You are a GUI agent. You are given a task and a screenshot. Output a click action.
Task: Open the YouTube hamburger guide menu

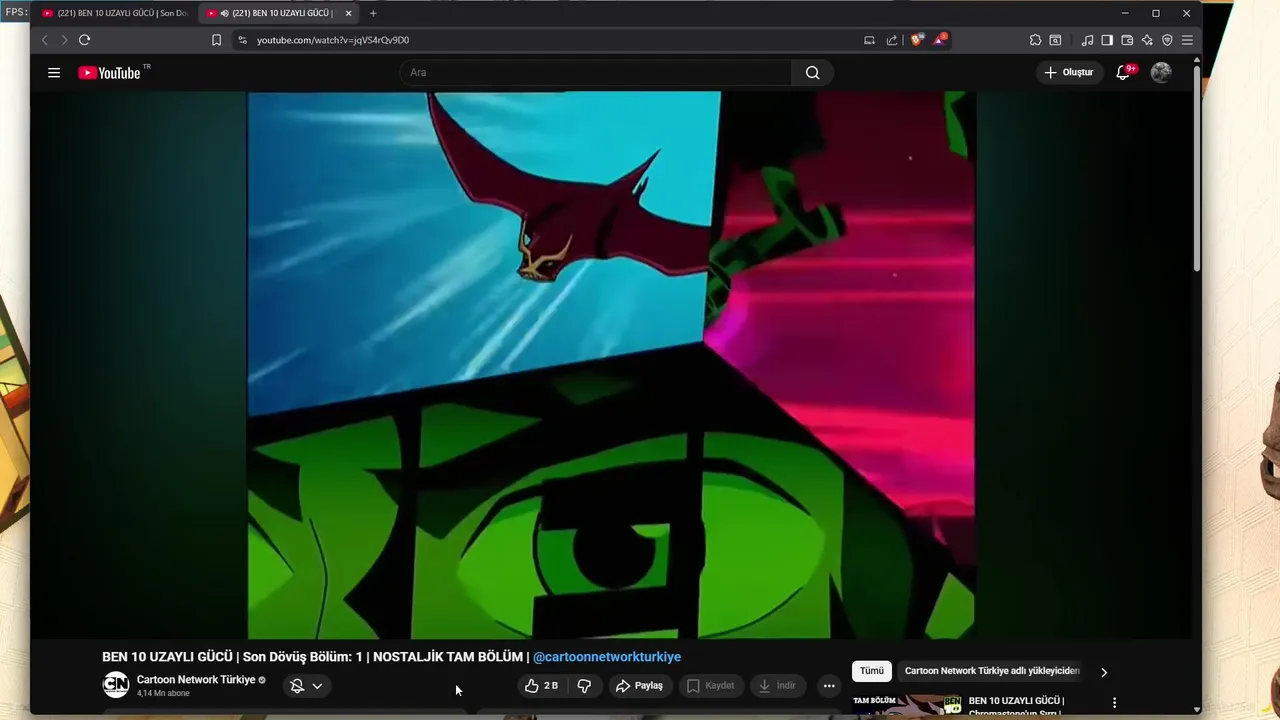[x=54, y=72]
